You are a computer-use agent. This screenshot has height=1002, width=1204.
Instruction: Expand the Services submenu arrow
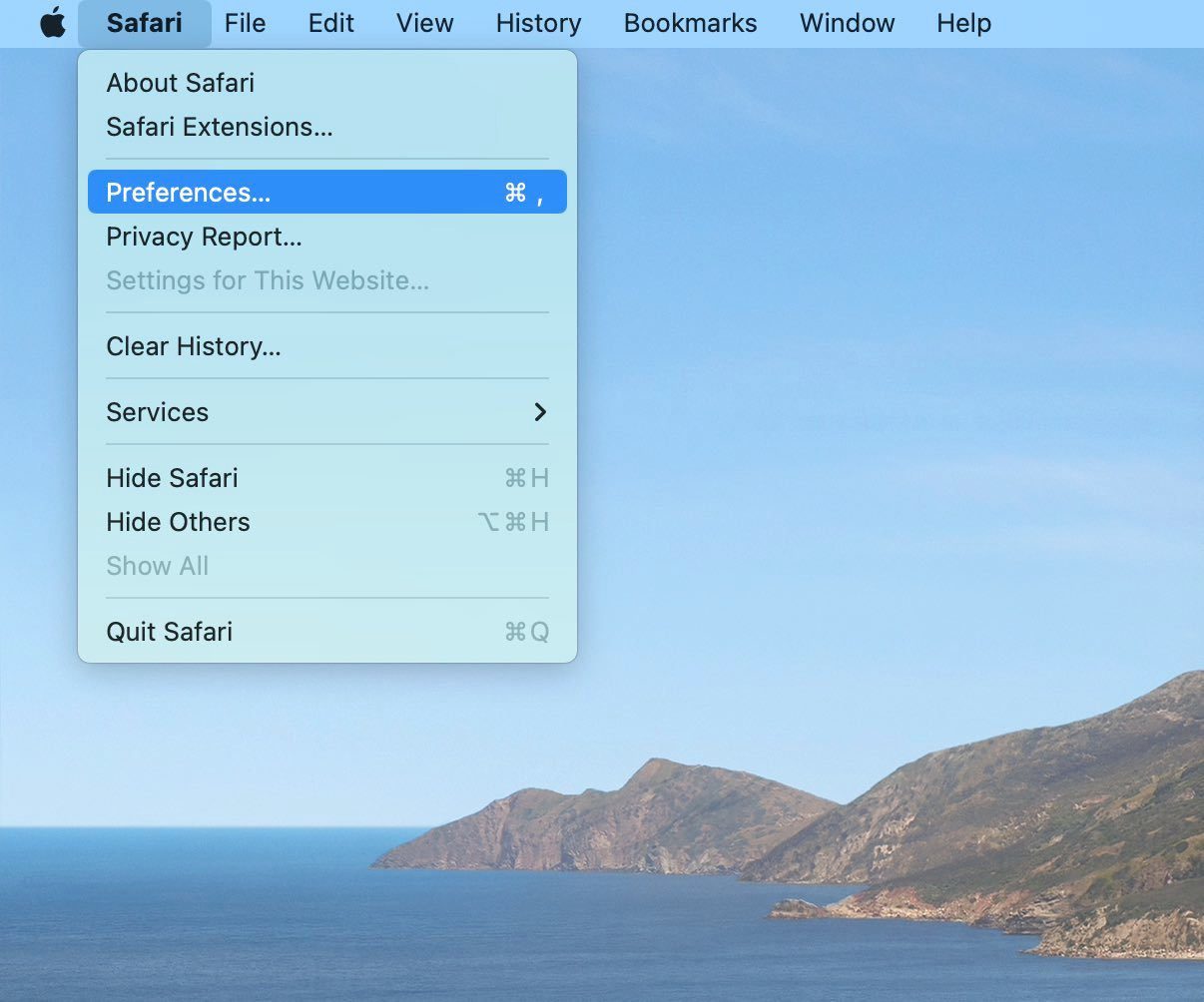coord(540,412)
